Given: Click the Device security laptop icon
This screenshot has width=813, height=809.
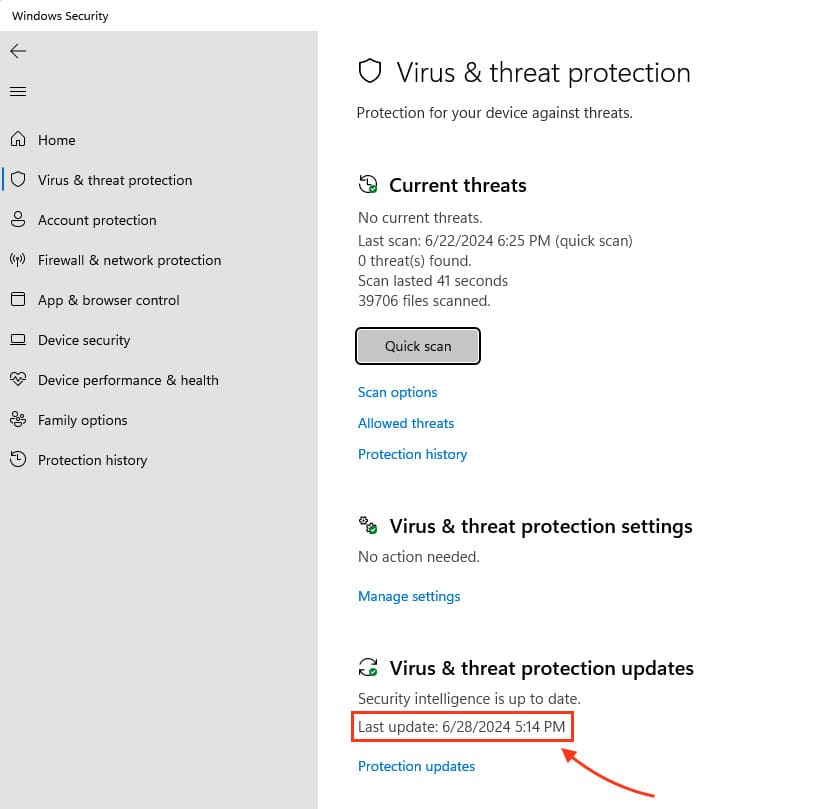Looking at the screenshot, I should click(x=18, y=340).
